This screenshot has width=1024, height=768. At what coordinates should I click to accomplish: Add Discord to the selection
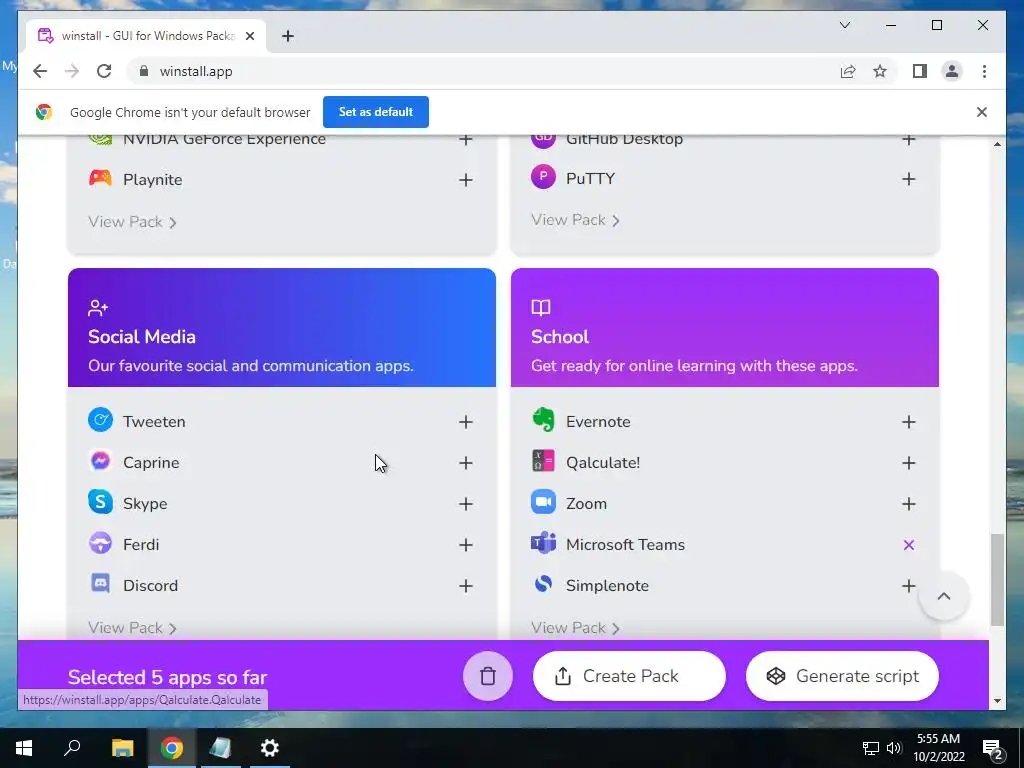coord(466,586)
